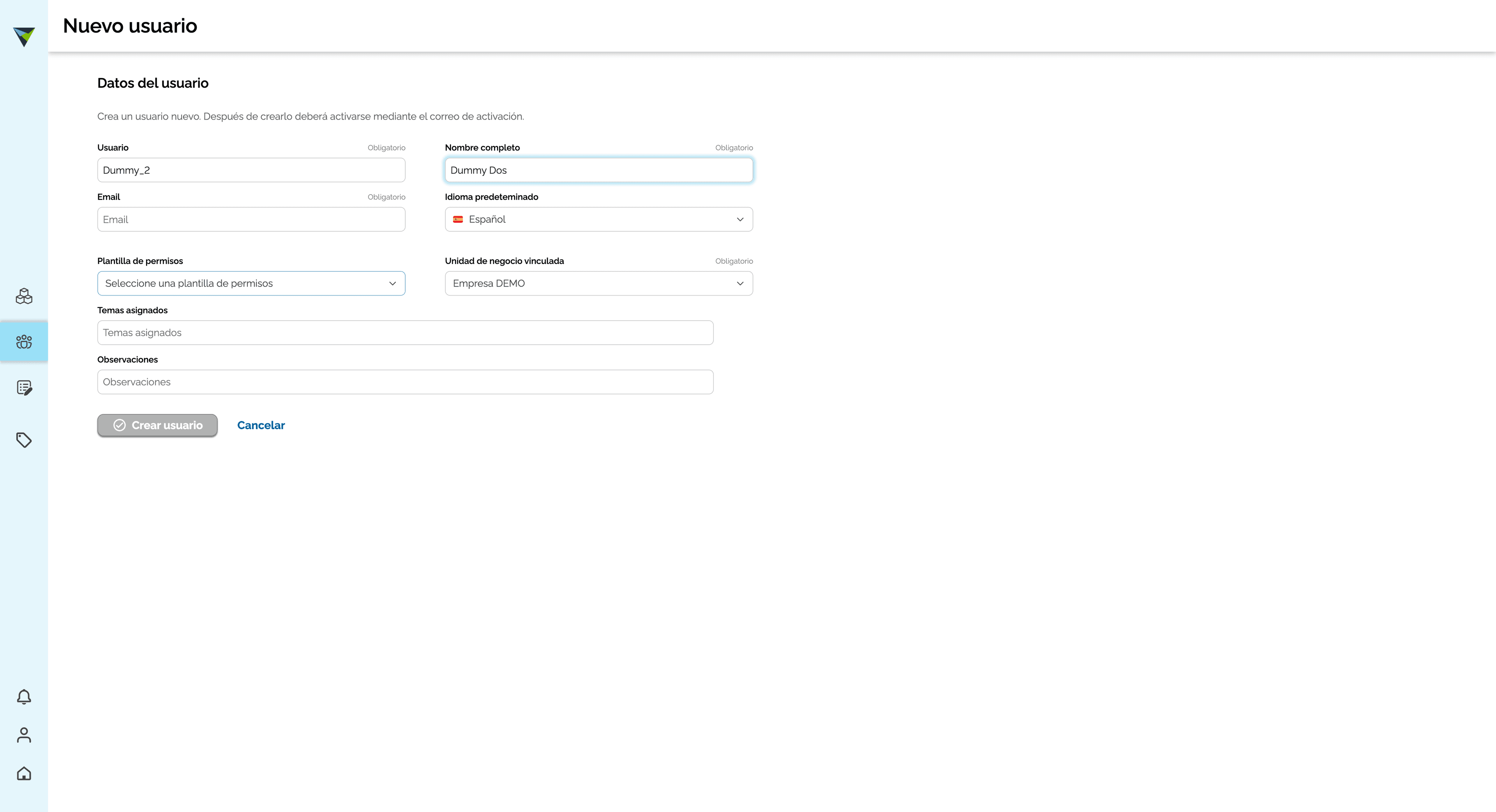Click the Observaciones field

pyautogui.click(x=405, y=382)
